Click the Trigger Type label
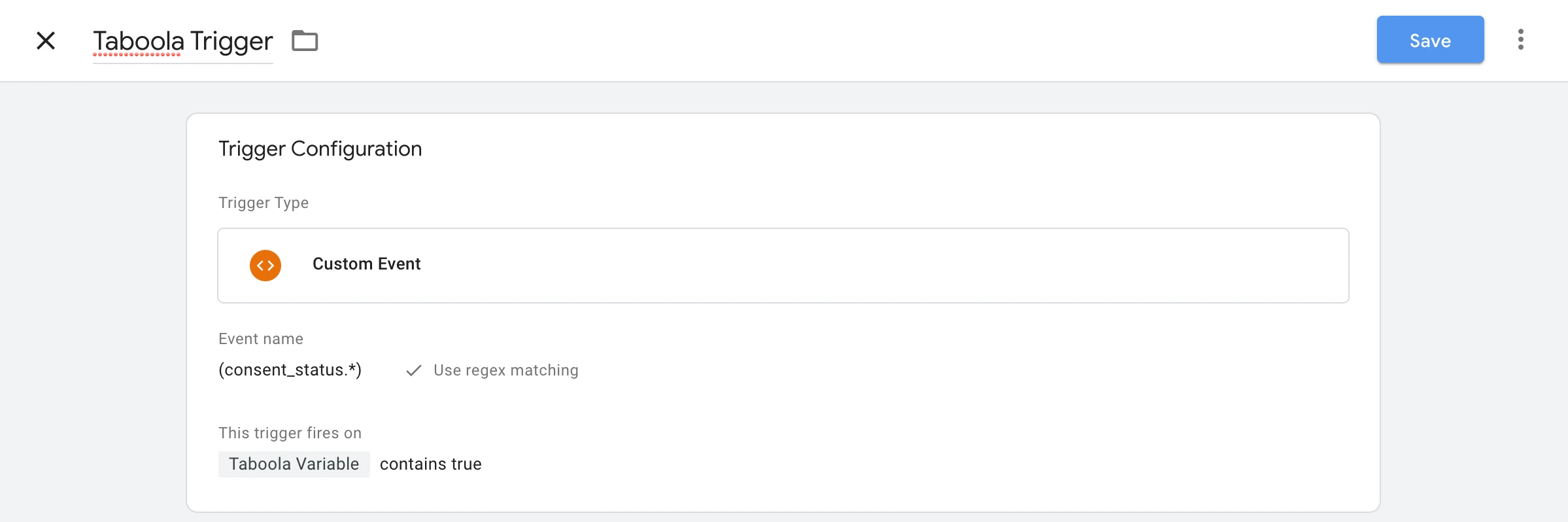 pos(264,203)
